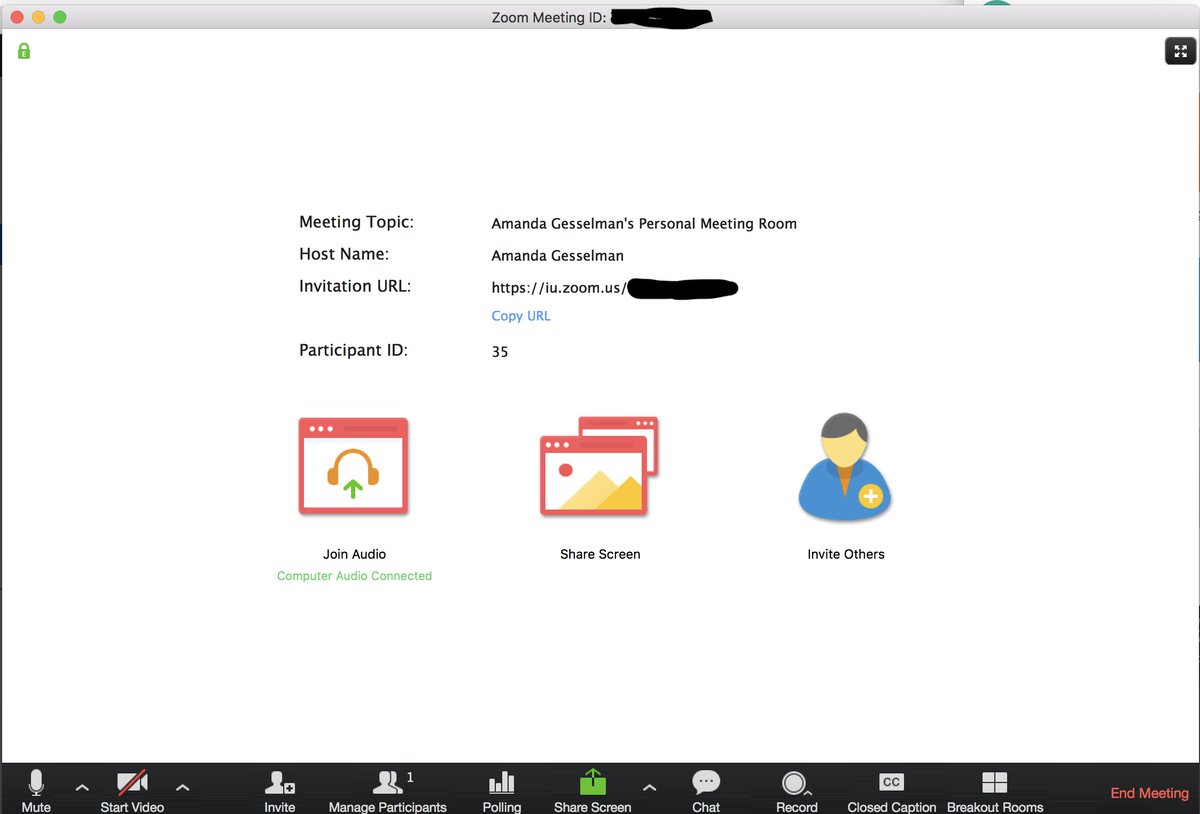
Task: Click the green encryption lock icon
Action: click(x=24, y=50)
